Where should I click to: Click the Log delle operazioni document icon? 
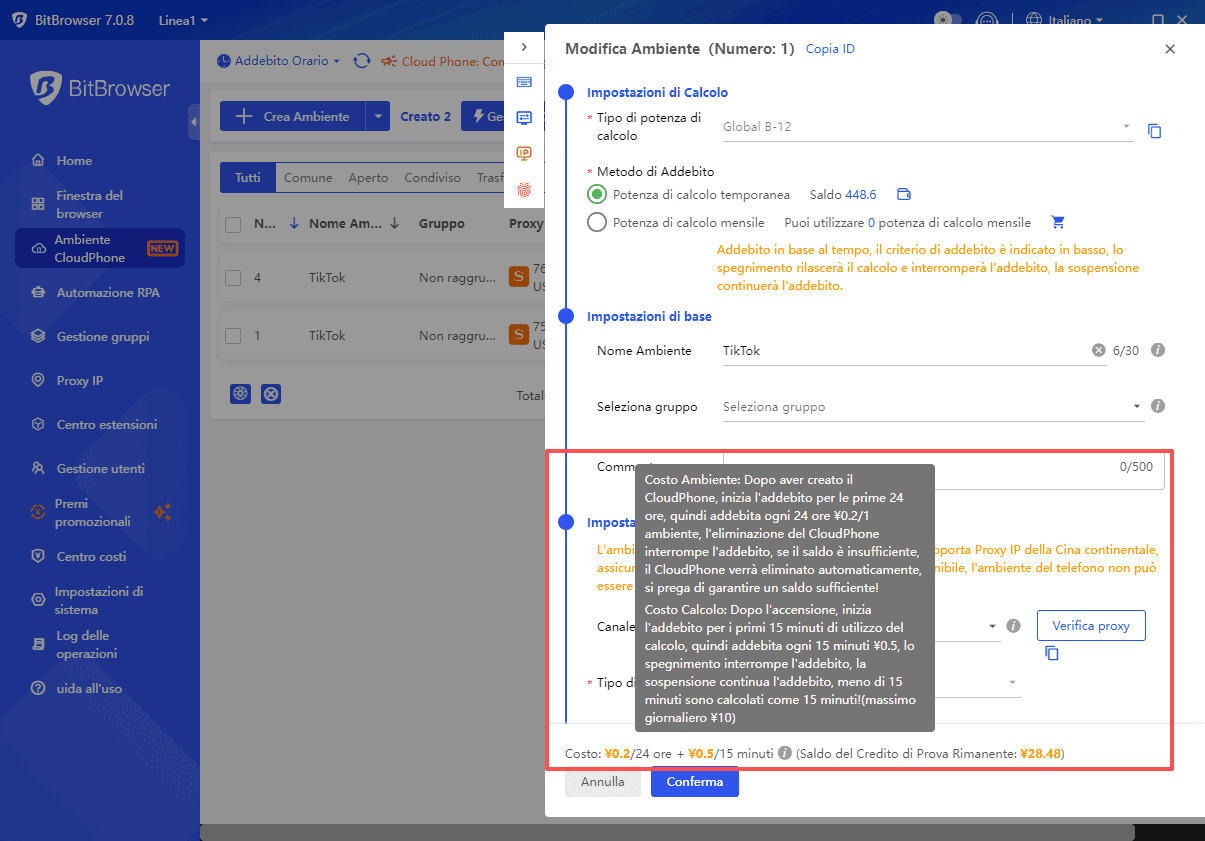[x=38, y=644]
